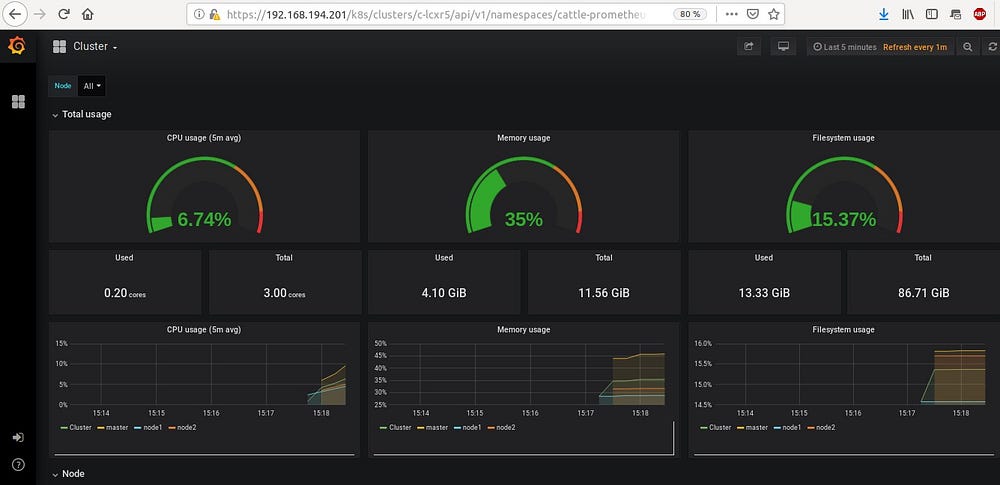Open the help question mark icon
This screenshot has width=1000, height=485.
pyautogui.click(x=18, y=465)
